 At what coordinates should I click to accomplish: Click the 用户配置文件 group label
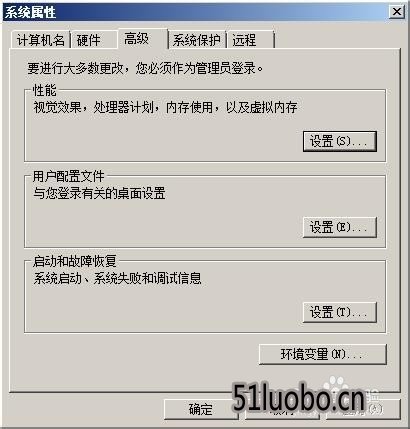[69, 176]
